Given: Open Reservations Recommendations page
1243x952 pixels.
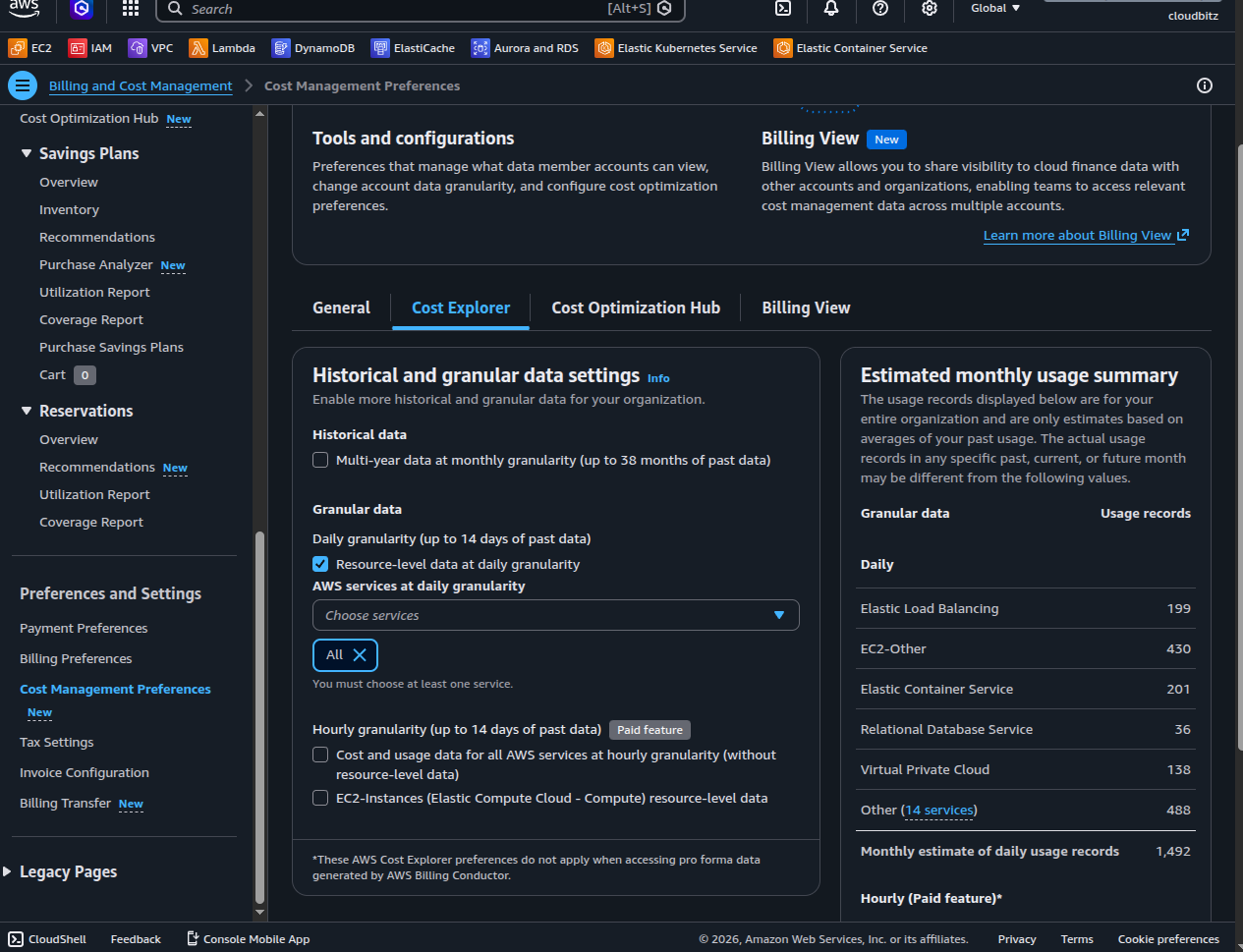Looking at the screenshot, I should pyautogui.click(x=97, y=467).
